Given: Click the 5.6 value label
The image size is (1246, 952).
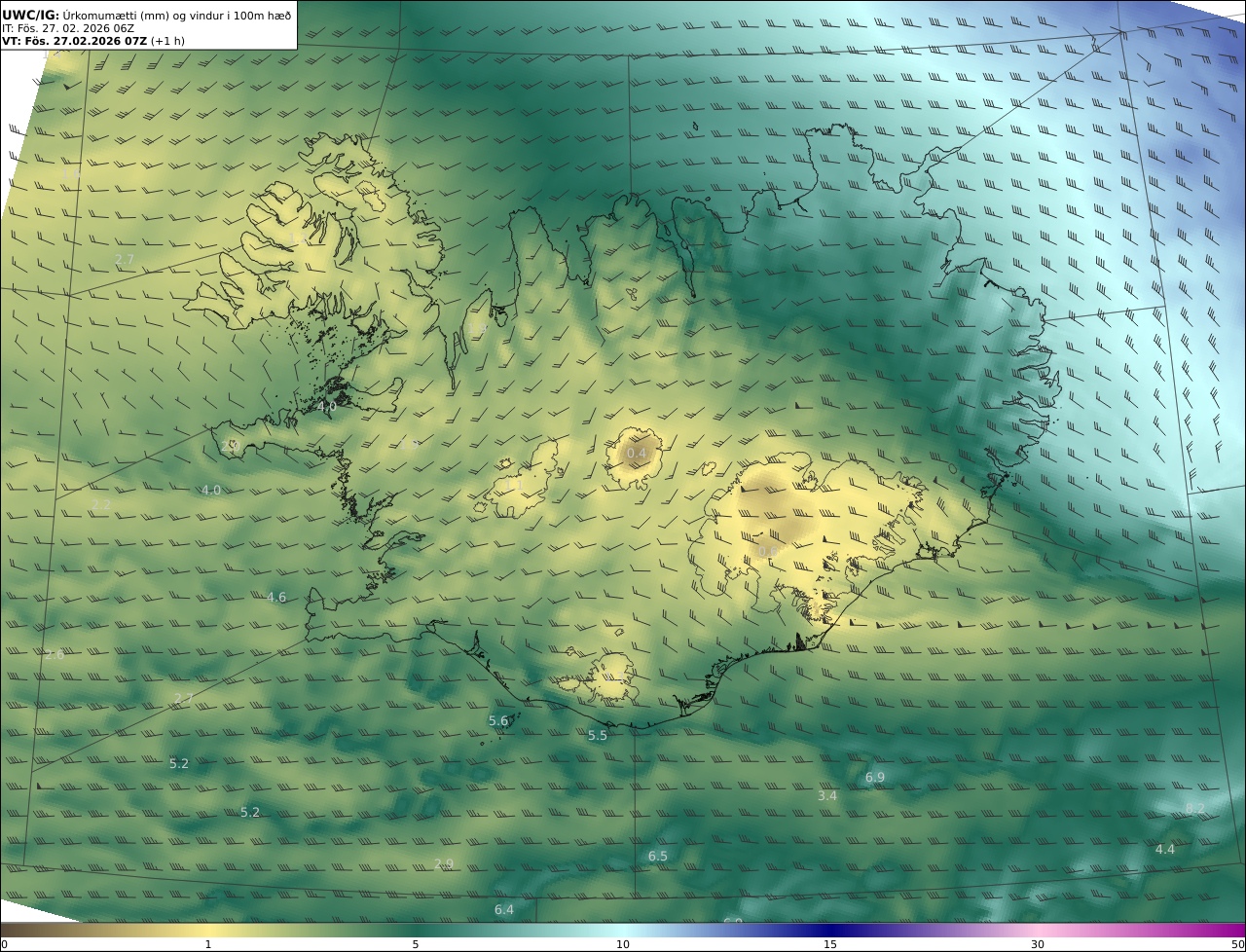Looking at the screenshot, I should [x=498, y=720].
